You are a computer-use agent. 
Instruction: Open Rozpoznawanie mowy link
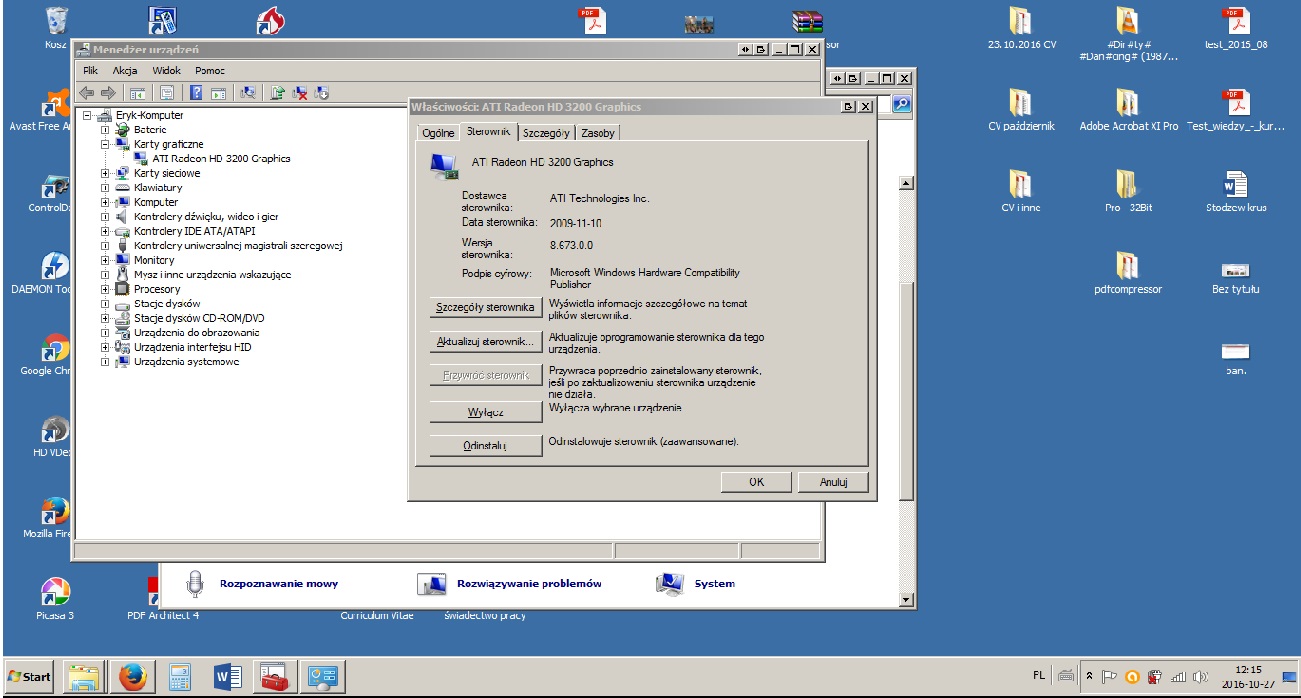[x=279, y=584]
